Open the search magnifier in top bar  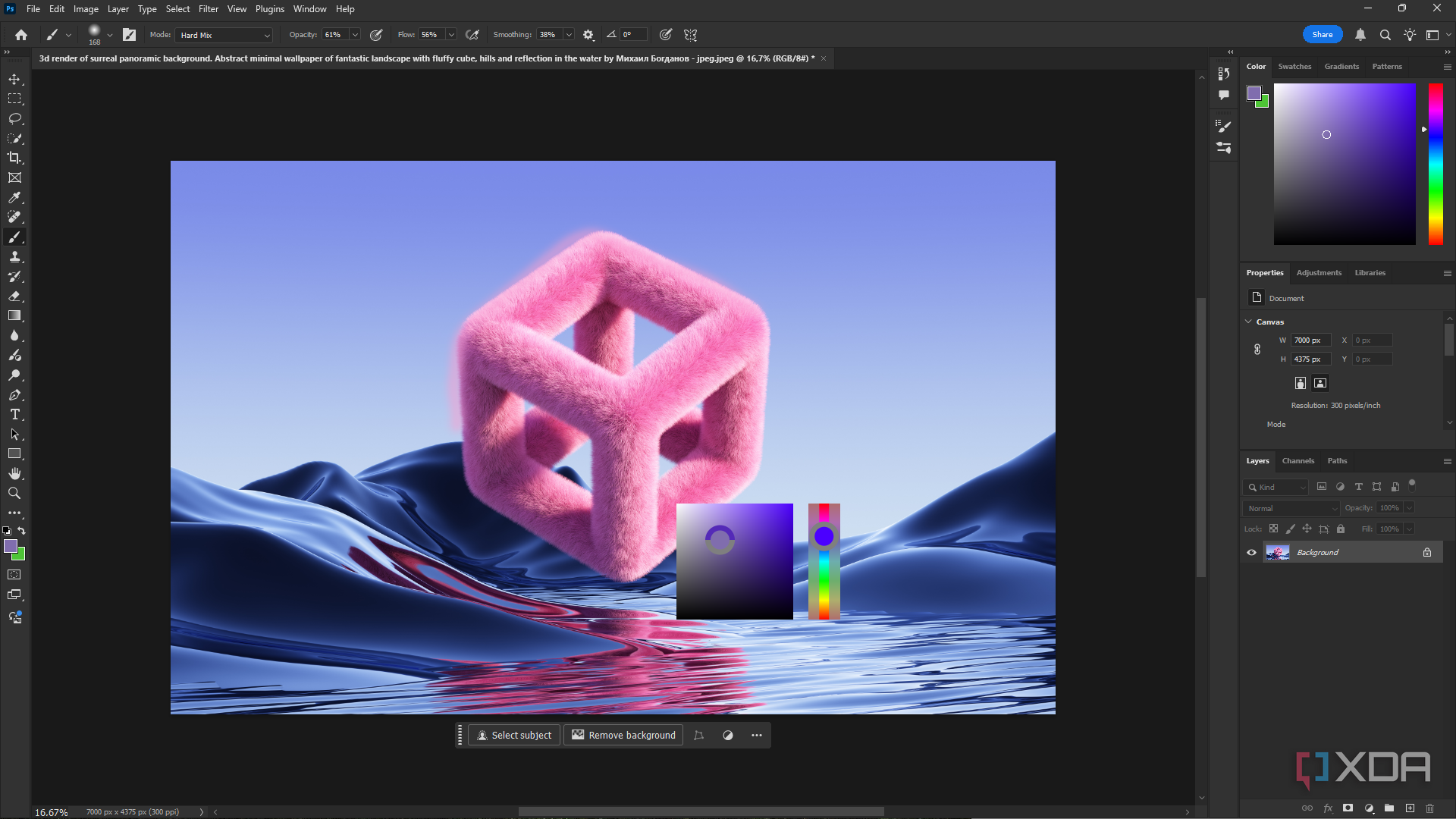1385,35
